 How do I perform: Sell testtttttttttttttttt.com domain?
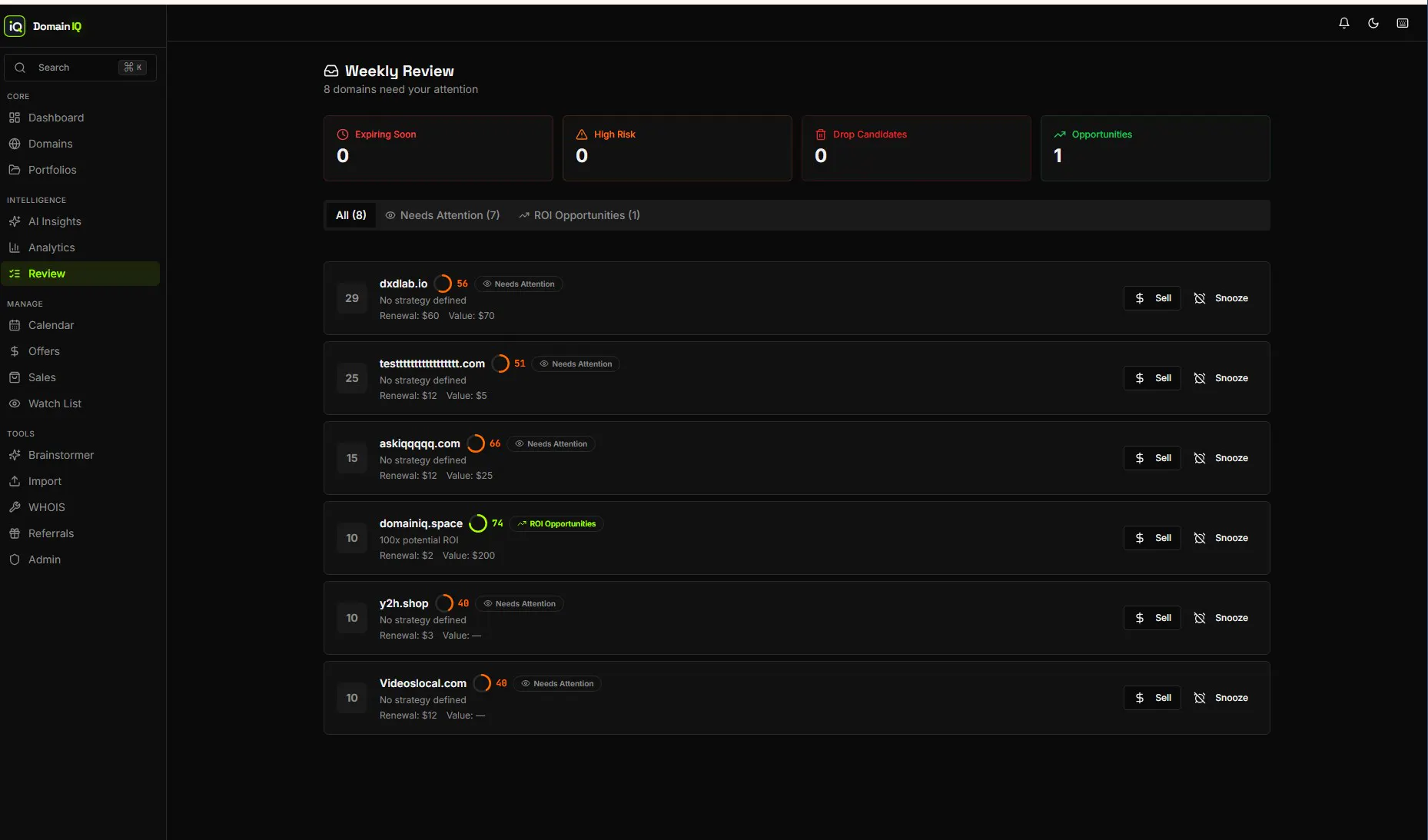(x=1152, y=378)
